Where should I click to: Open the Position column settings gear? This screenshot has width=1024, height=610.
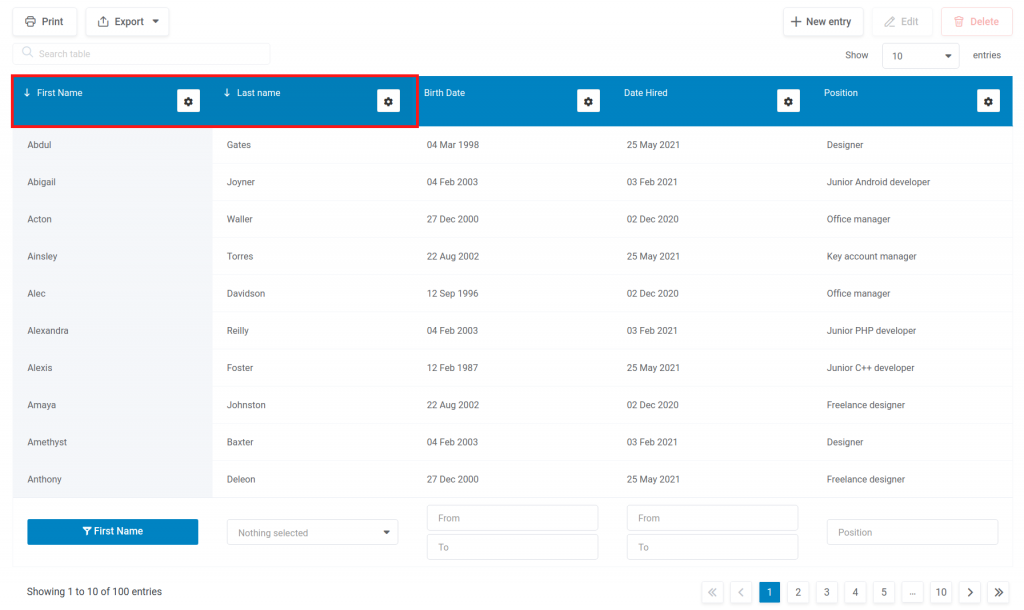988,100
